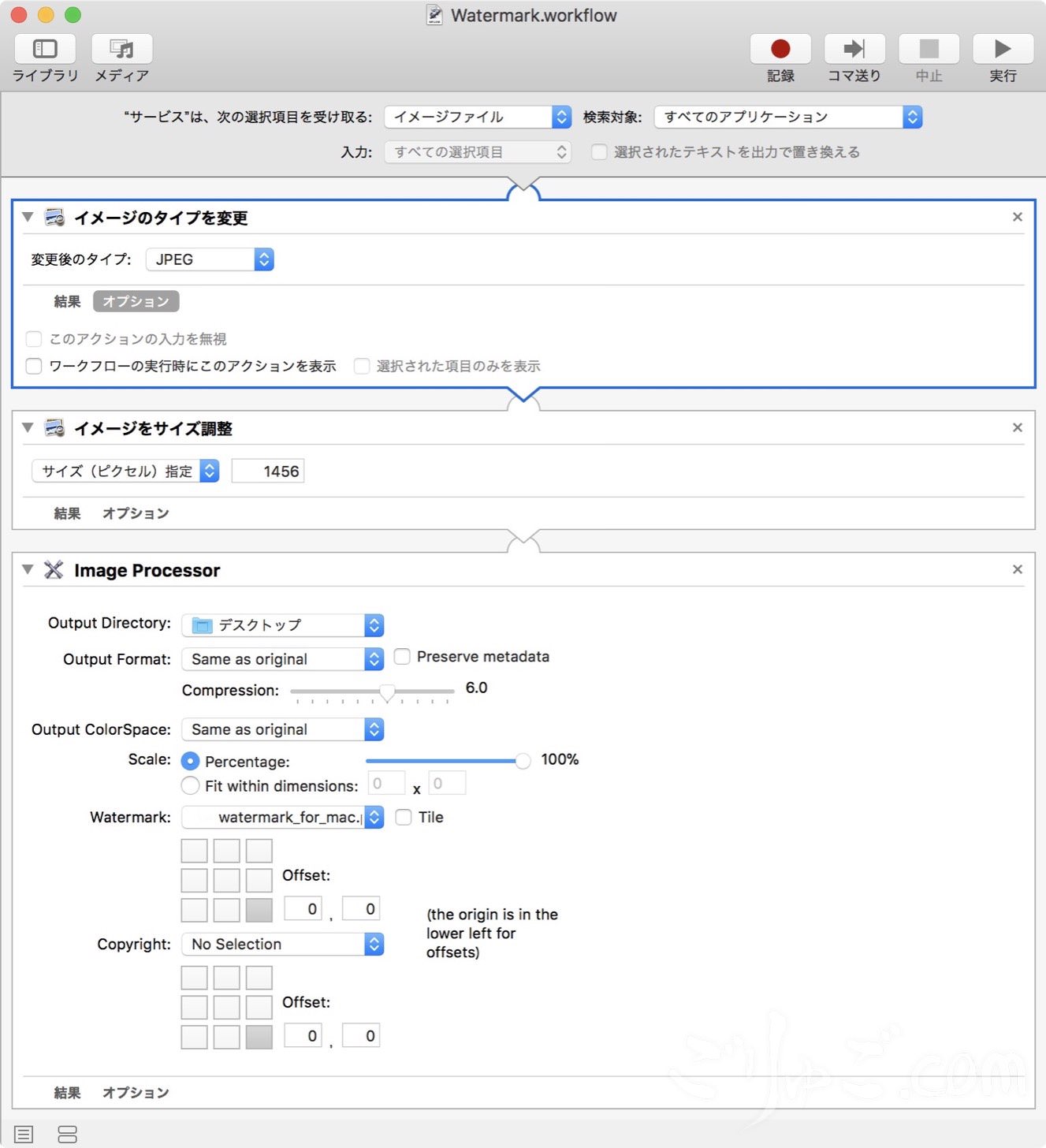
Task: Switch to the 結果 tab in first action
Action: (x=67, y=301)
